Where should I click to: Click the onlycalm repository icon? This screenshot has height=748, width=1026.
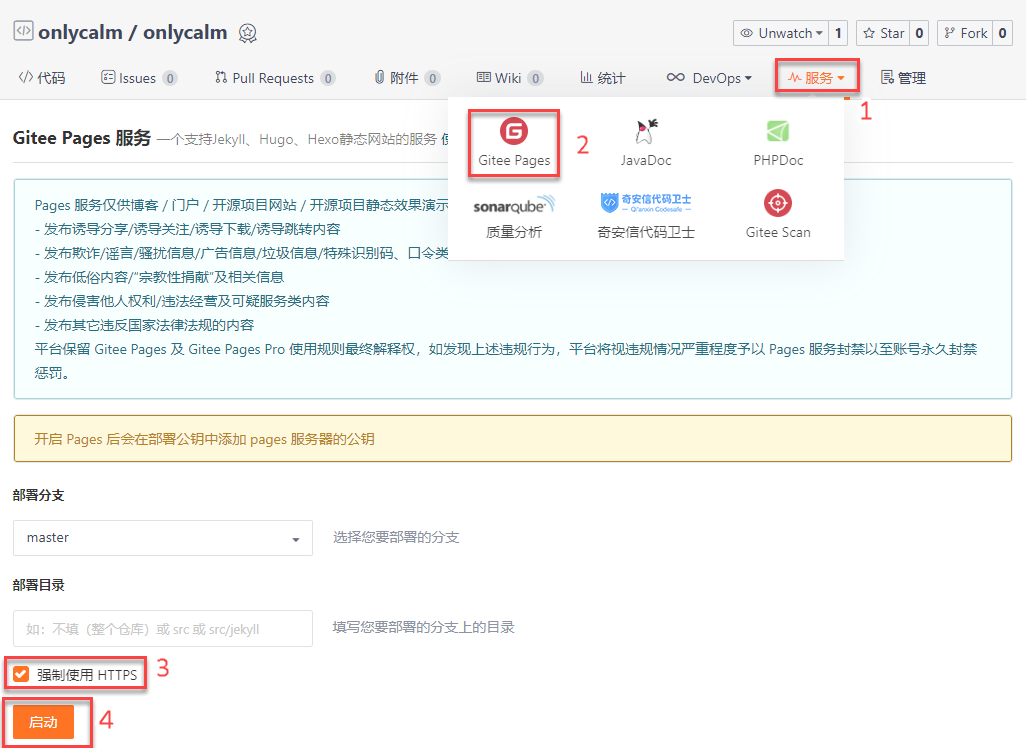(22, 31)
